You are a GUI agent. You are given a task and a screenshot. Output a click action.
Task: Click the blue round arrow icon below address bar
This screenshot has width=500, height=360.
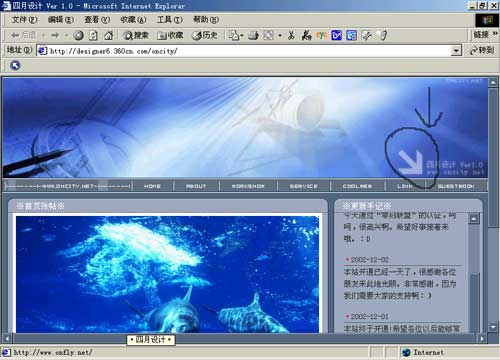point(15,65)
